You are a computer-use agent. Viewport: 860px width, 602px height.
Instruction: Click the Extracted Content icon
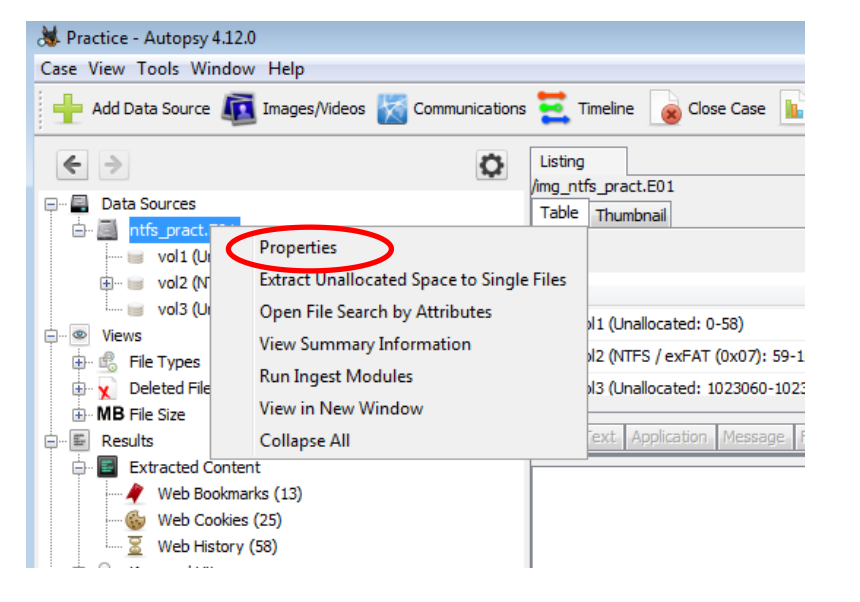click(x=108, y=467)
